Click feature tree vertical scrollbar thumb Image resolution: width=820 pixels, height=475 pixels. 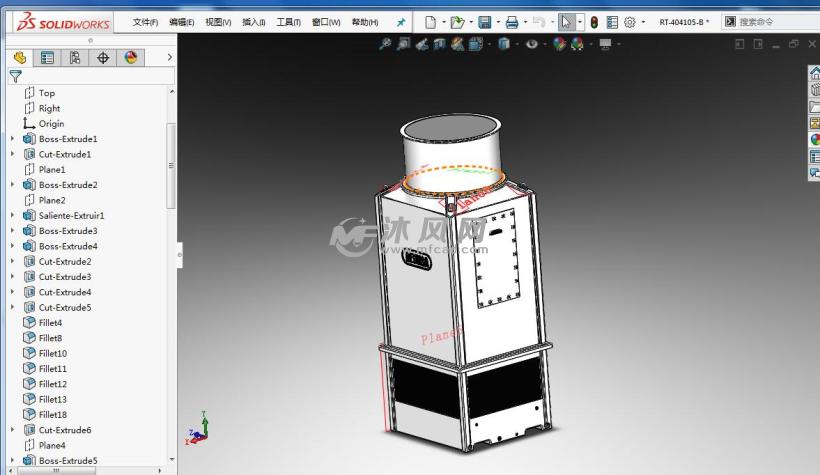pos(171,166)
